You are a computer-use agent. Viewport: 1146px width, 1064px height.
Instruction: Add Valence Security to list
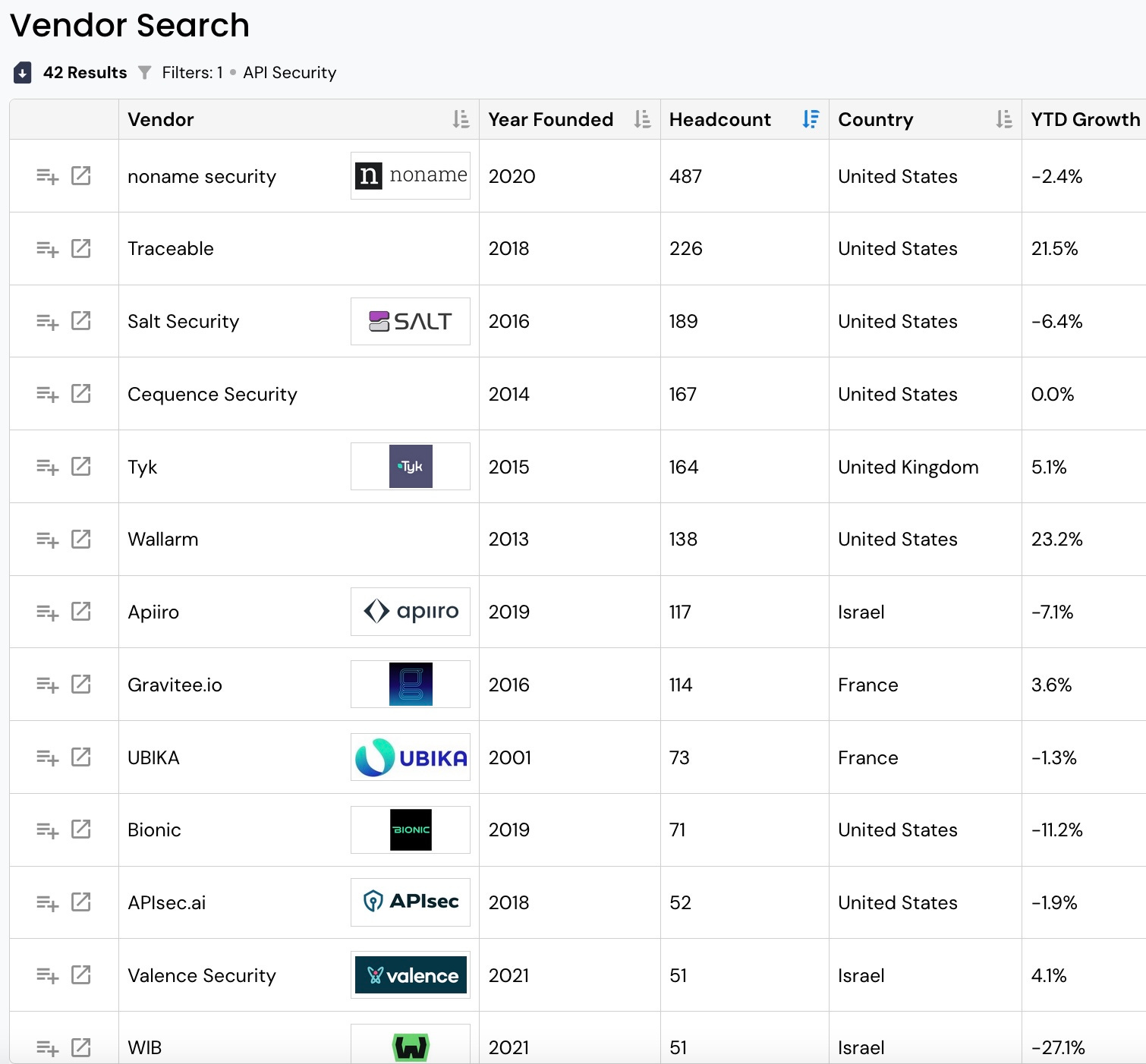(x=47, y=976)
